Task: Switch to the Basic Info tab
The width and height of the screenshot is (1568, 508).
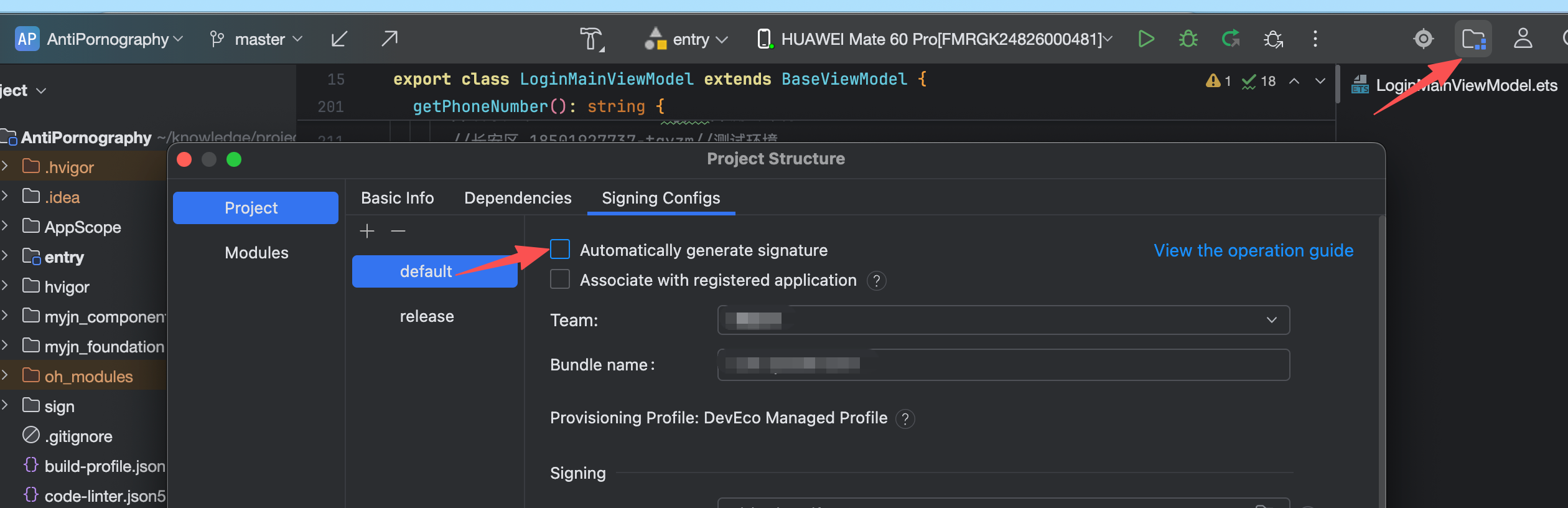Action: point(397,198)
